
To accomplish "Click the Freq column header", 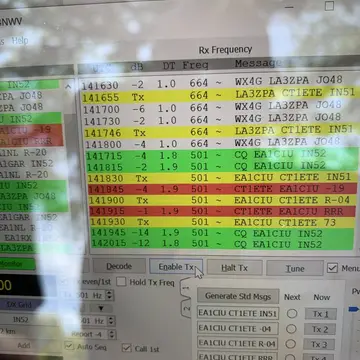I will 195,65.
